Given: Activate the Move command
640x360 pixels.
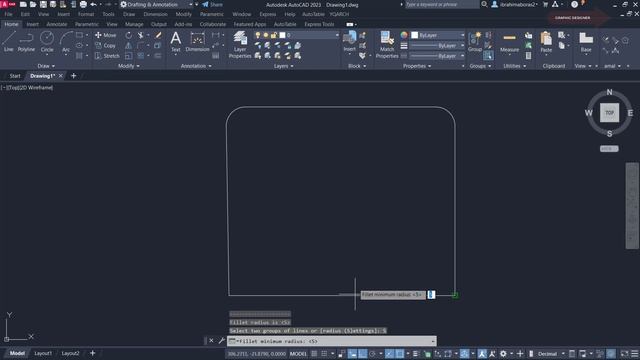Looking at the screenshot, I should point(106,35).
